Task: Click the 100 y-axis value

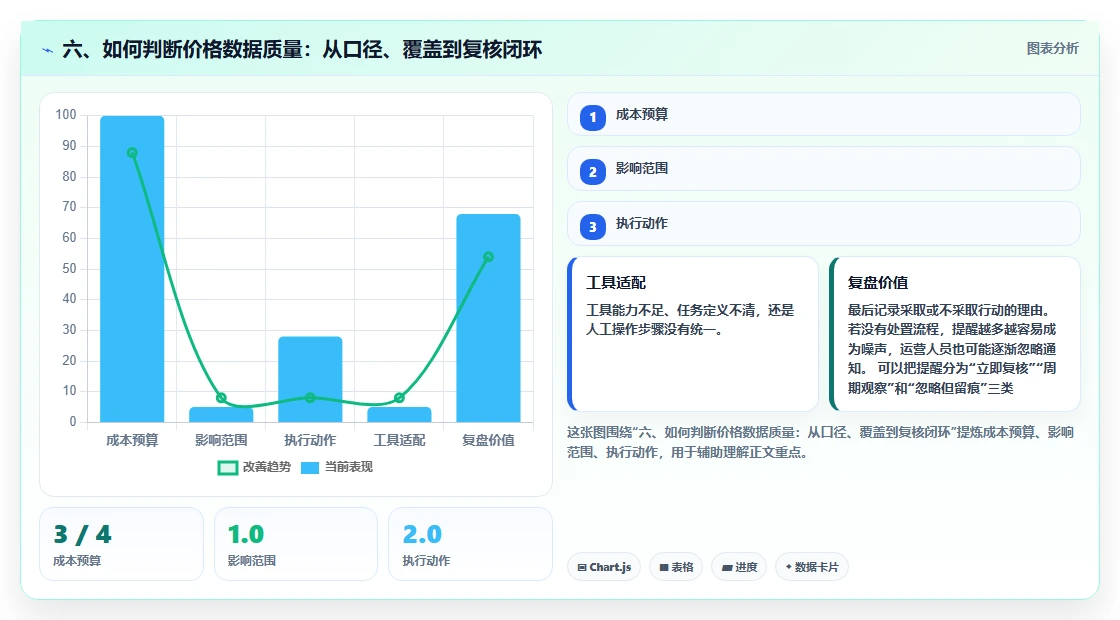Action: click(x=66, y=115)
